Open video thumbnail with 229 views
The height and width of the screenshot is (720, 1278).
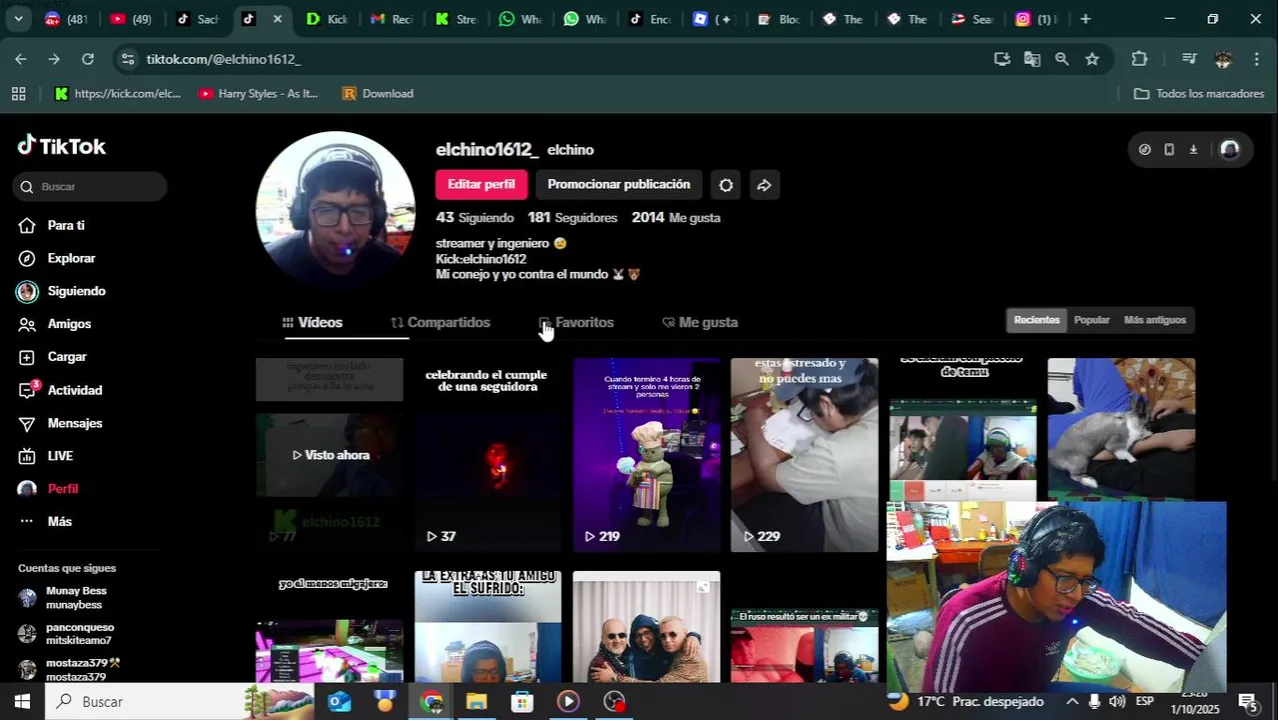(x=804, y=455)
